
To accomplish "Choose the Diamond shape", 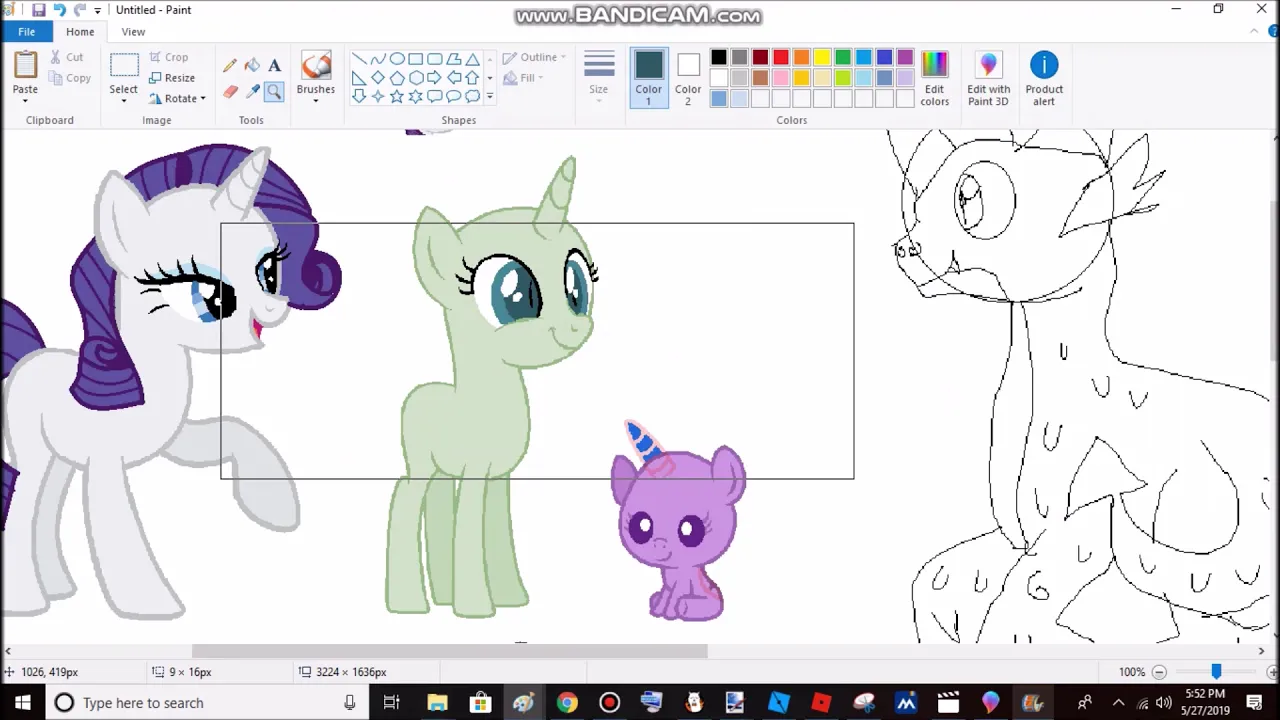I will coord(378,77).
